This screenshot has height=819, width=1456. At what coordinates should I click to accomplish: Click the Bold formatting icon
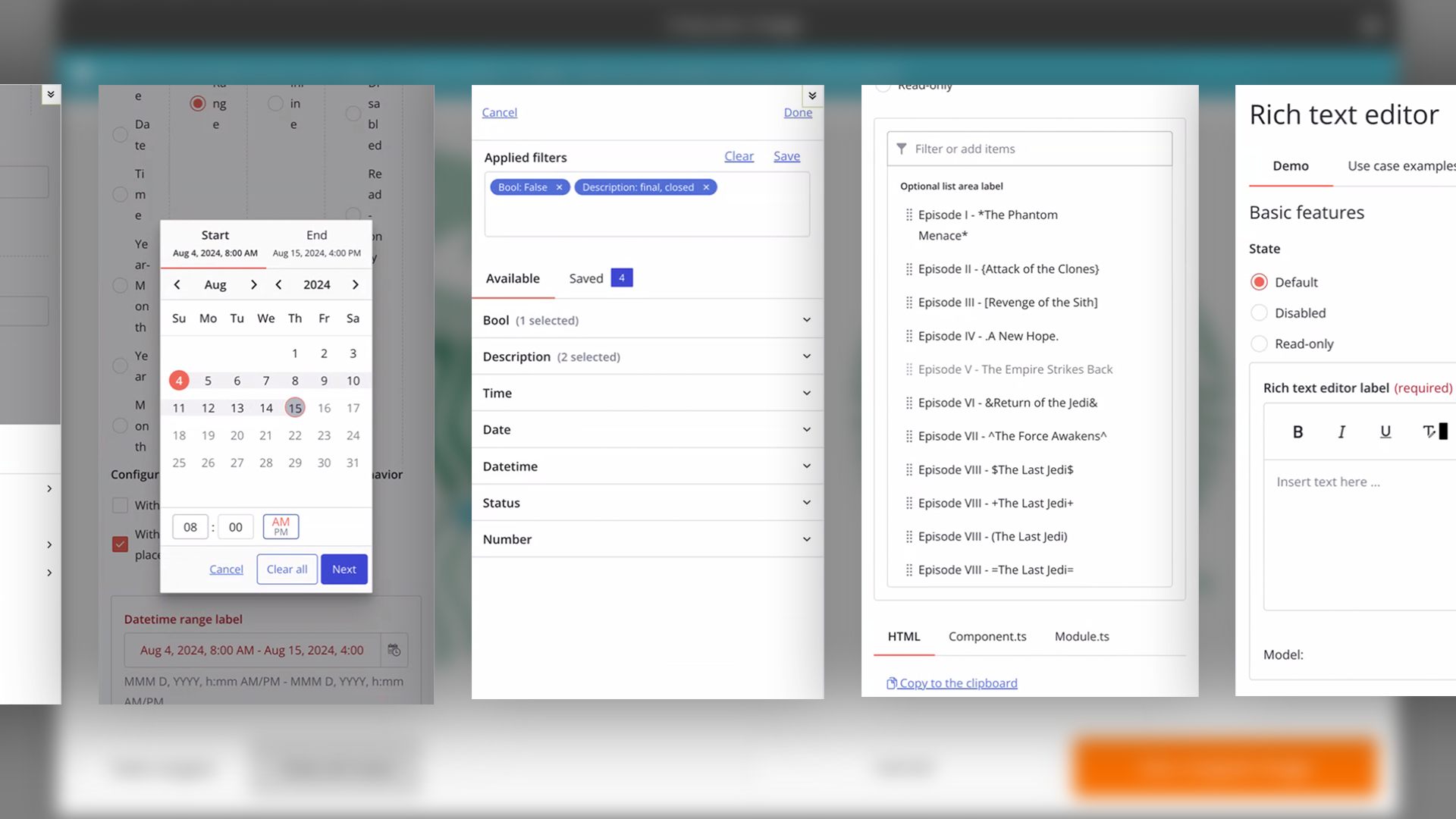1298,431
